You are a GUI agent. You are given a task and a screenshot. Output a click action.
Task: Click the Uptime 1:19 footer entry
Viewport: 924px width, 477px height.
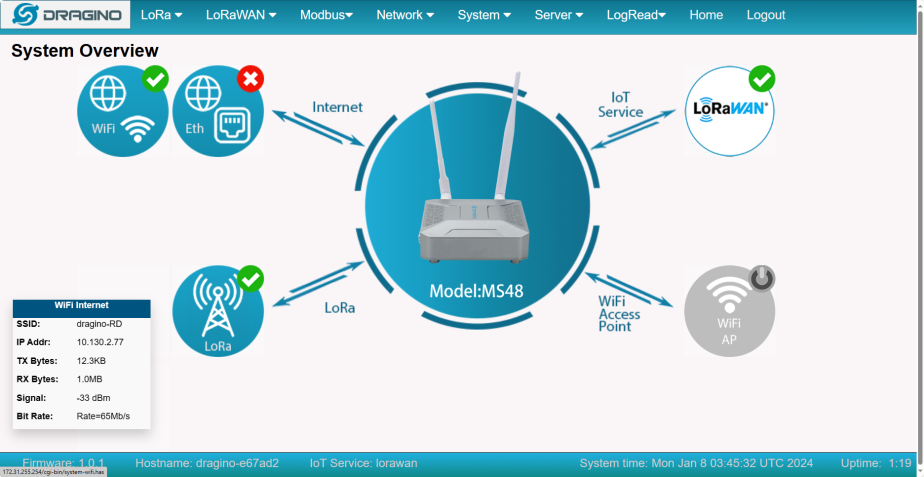876,463
